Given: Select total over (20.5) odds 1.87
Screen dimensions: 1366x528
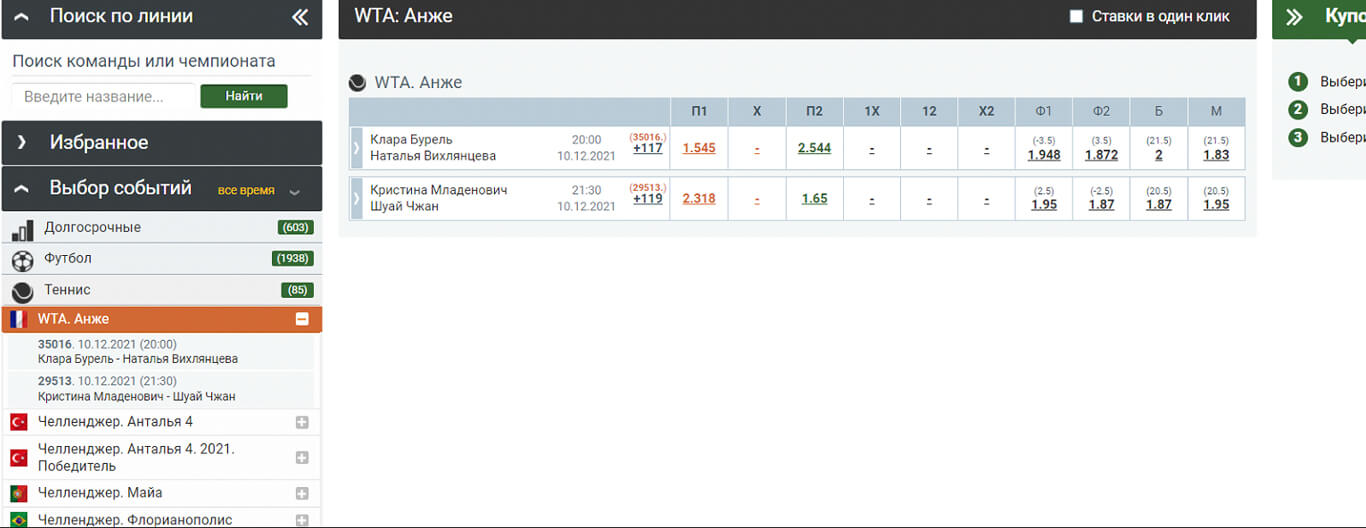Looking at the screenshot, I should click(1159, 205).
